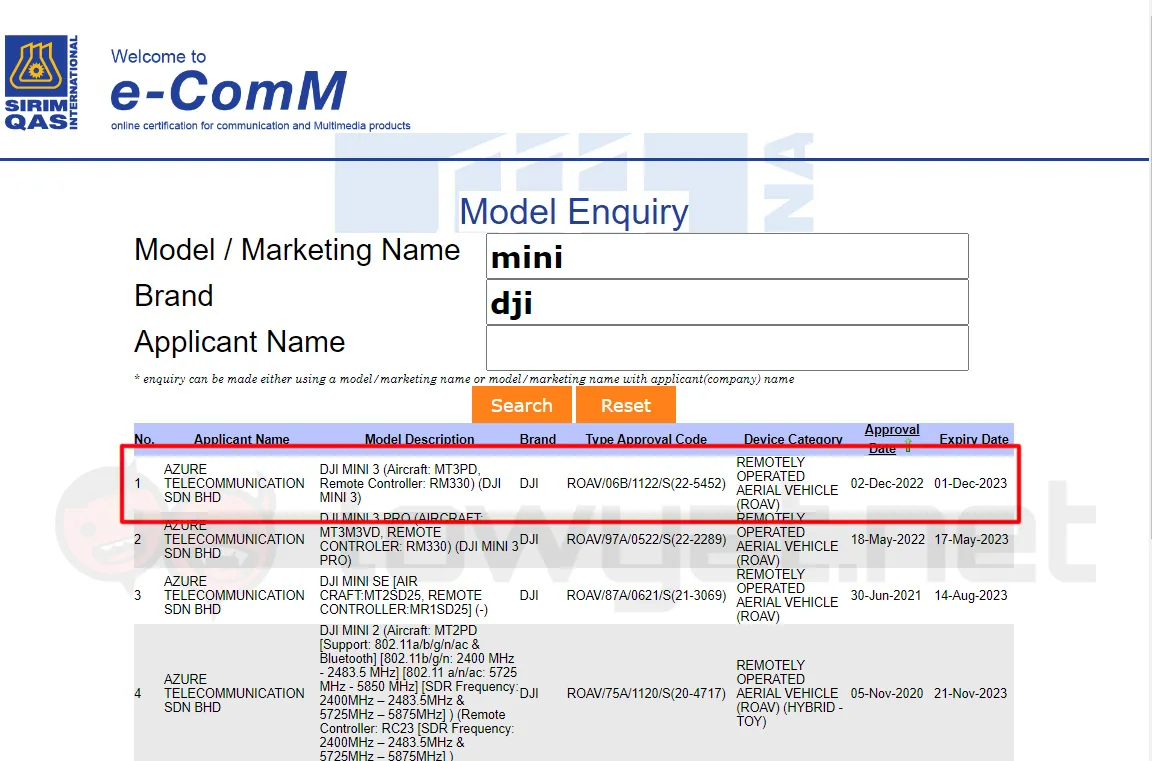Screen dimensions: 1152x761
Task: Click the green sort arrow beside Approval Date
Action: click(908, 446)
